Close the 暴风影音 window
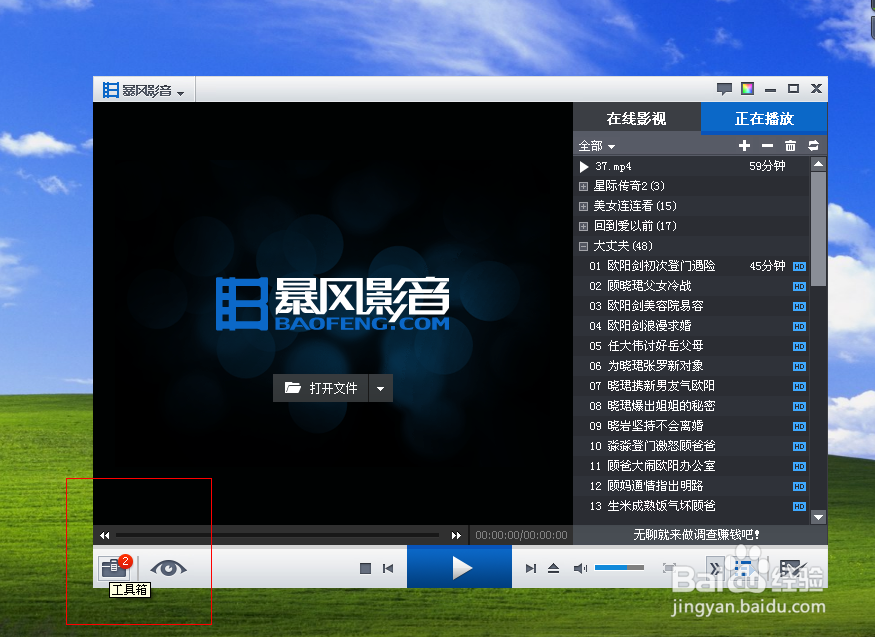The height and width of the screenshot is (637, 875). click(x=816, y=89)
